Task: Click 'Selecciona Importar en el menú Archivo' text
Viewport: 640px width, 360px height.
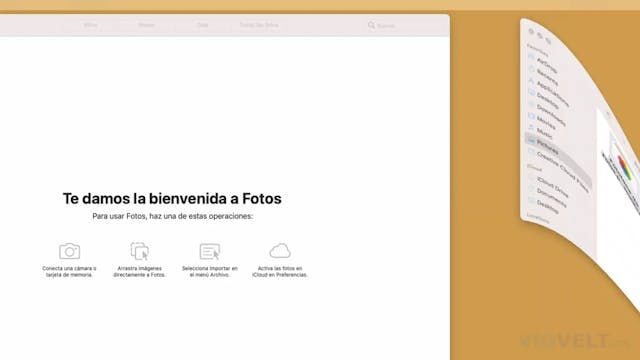Action: coord(210,271)
